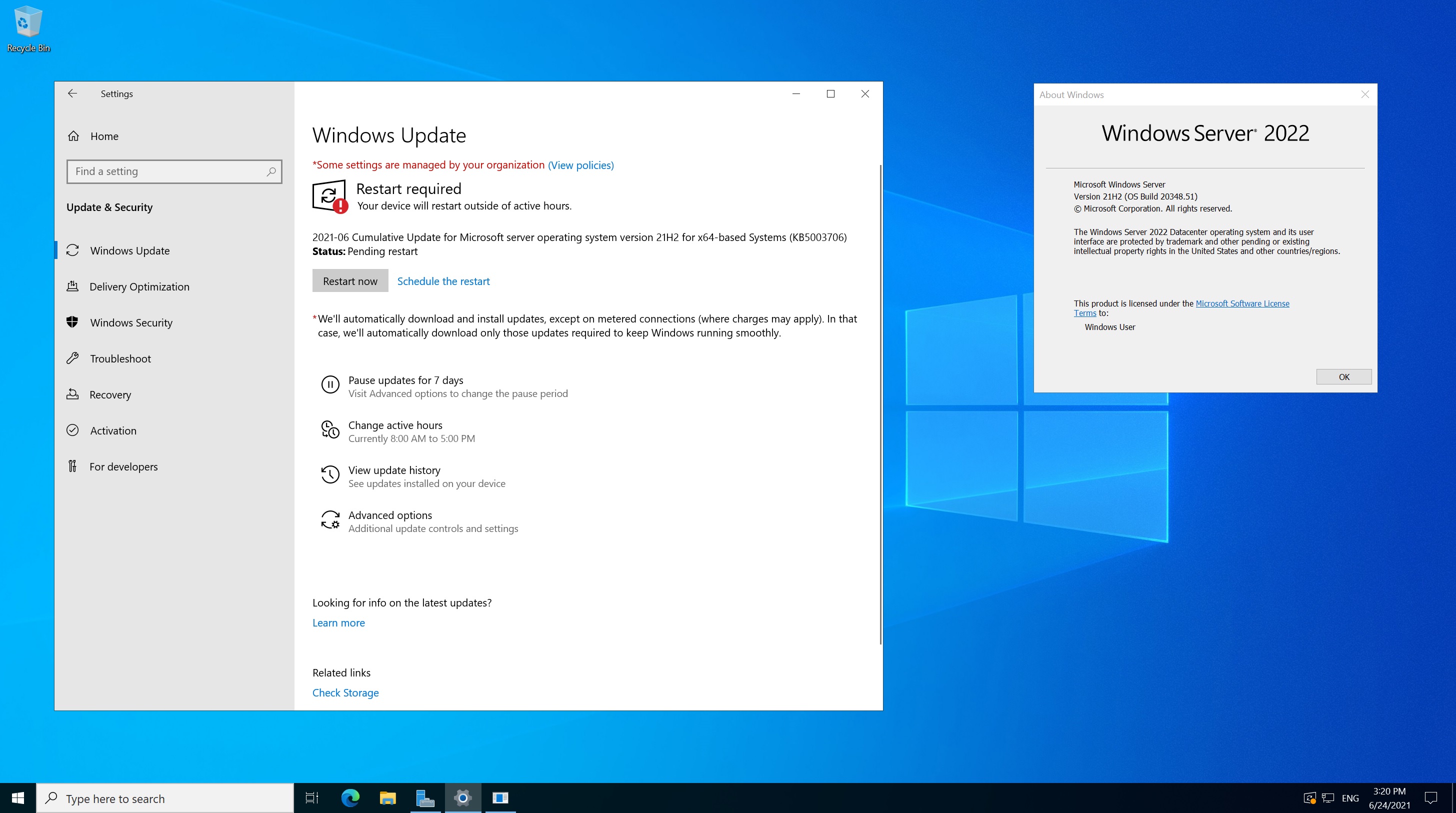Select the For developers sidebar icon

pyautogui.click(x=72, y=466)
